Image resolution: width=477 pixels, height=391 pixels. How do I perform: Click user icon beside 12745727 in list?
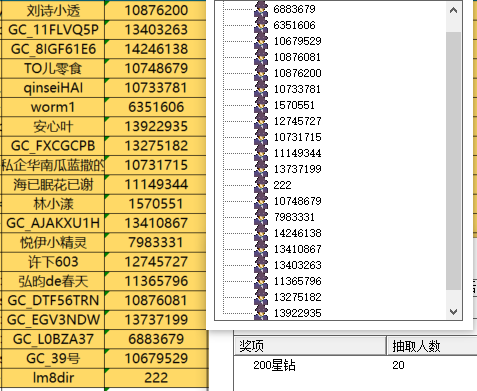tap(261, 121)
